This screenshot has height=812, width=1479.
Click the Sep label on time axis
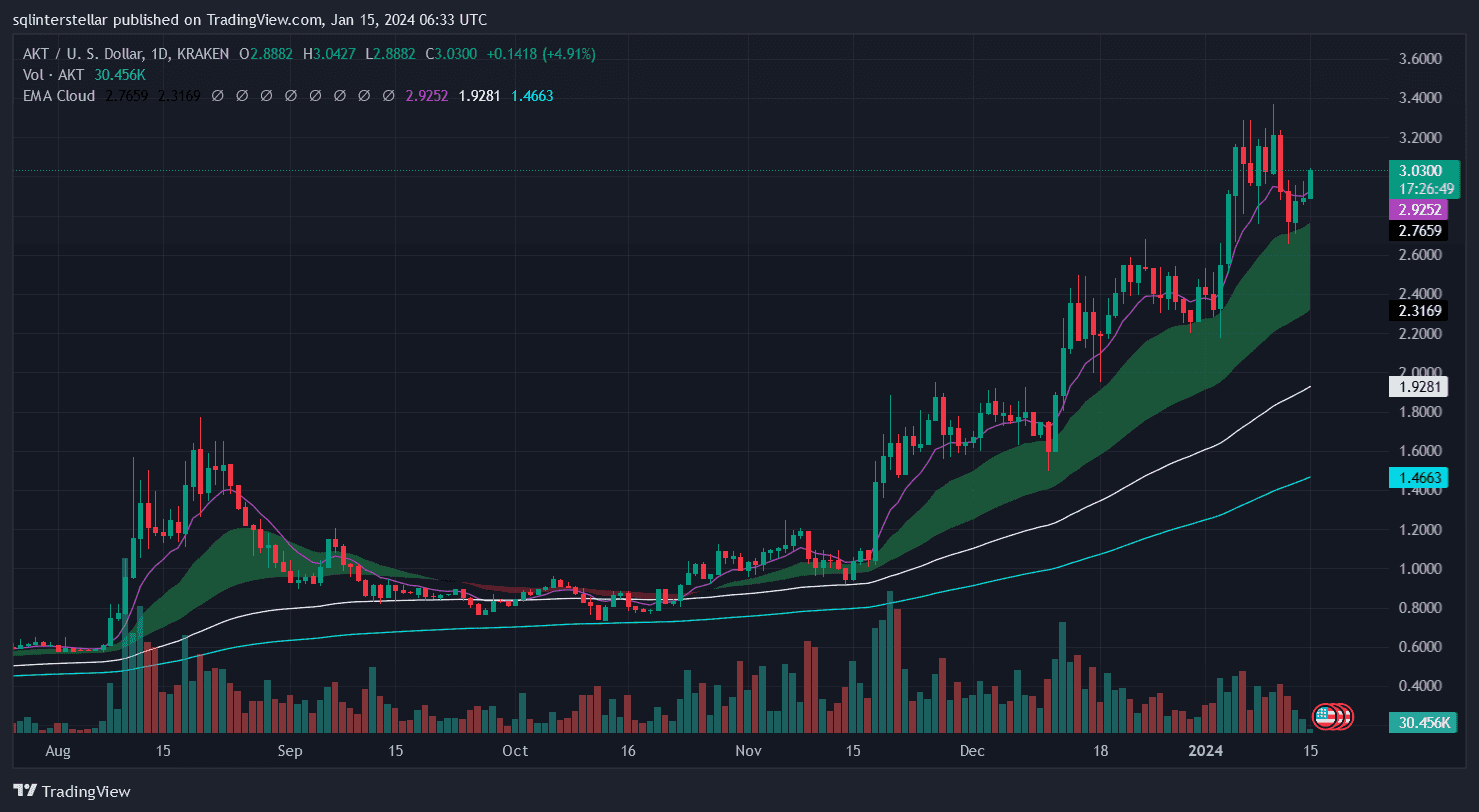(x=290, y=750)
